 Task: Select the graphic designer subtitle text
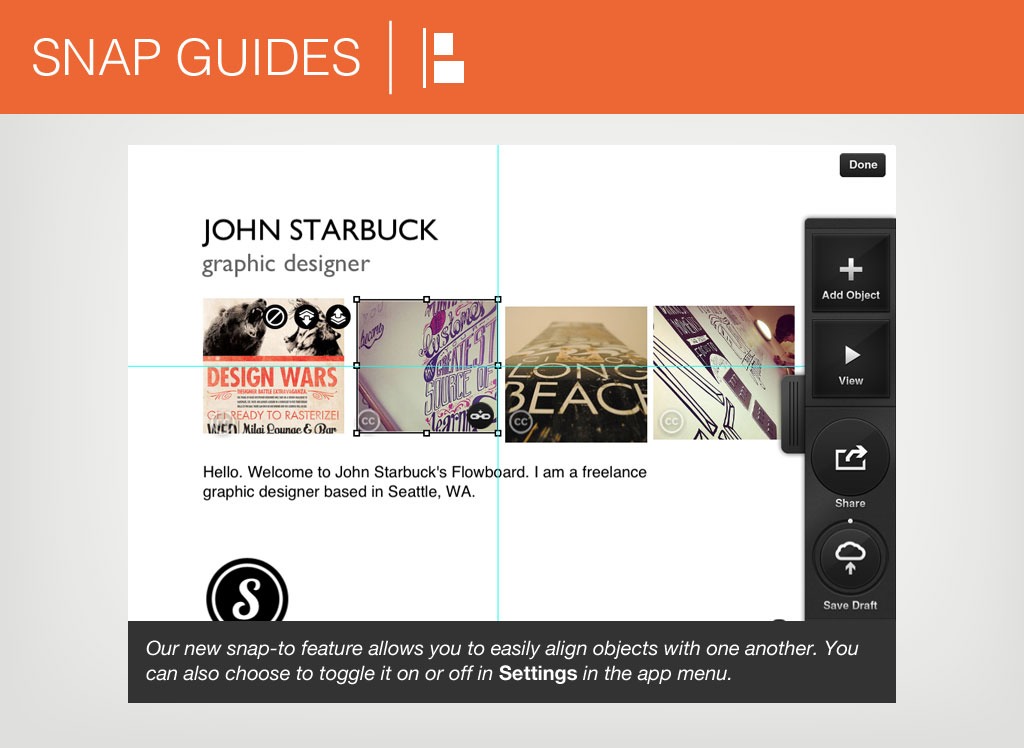[285, 264]
